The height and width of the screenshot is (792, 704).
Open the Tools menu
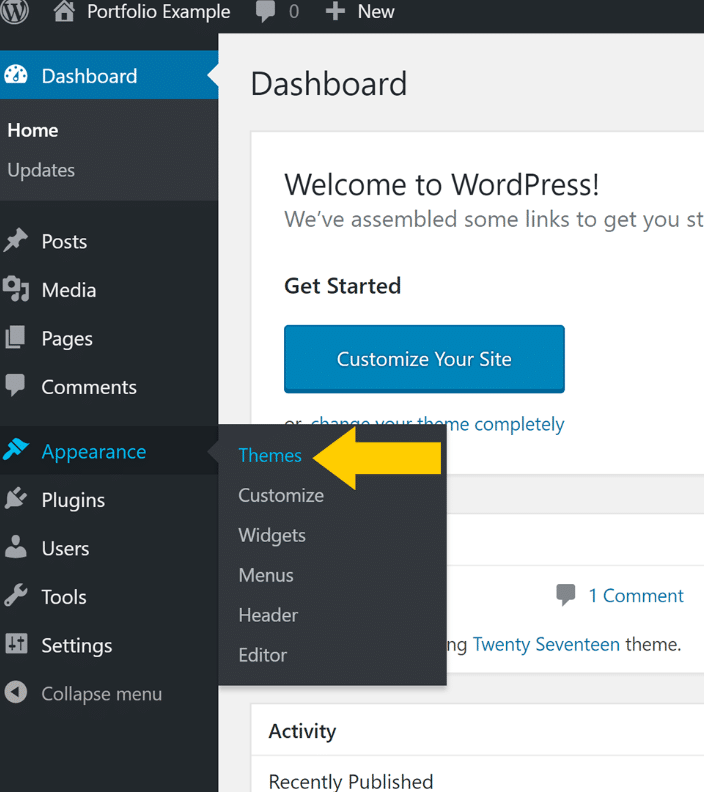point(64,597)
